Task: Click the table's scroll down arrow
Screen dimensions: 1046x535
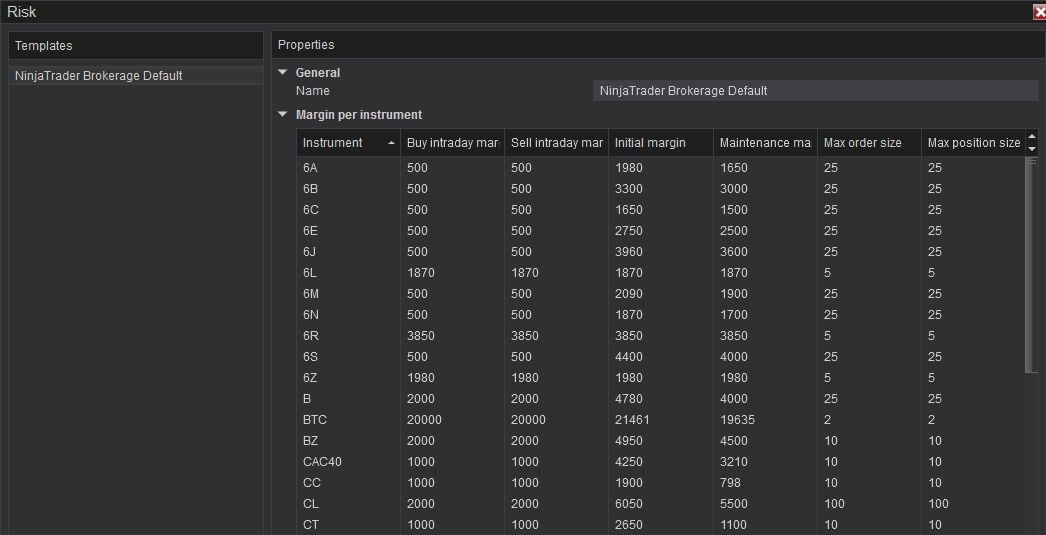Action: coord(1032,149)
